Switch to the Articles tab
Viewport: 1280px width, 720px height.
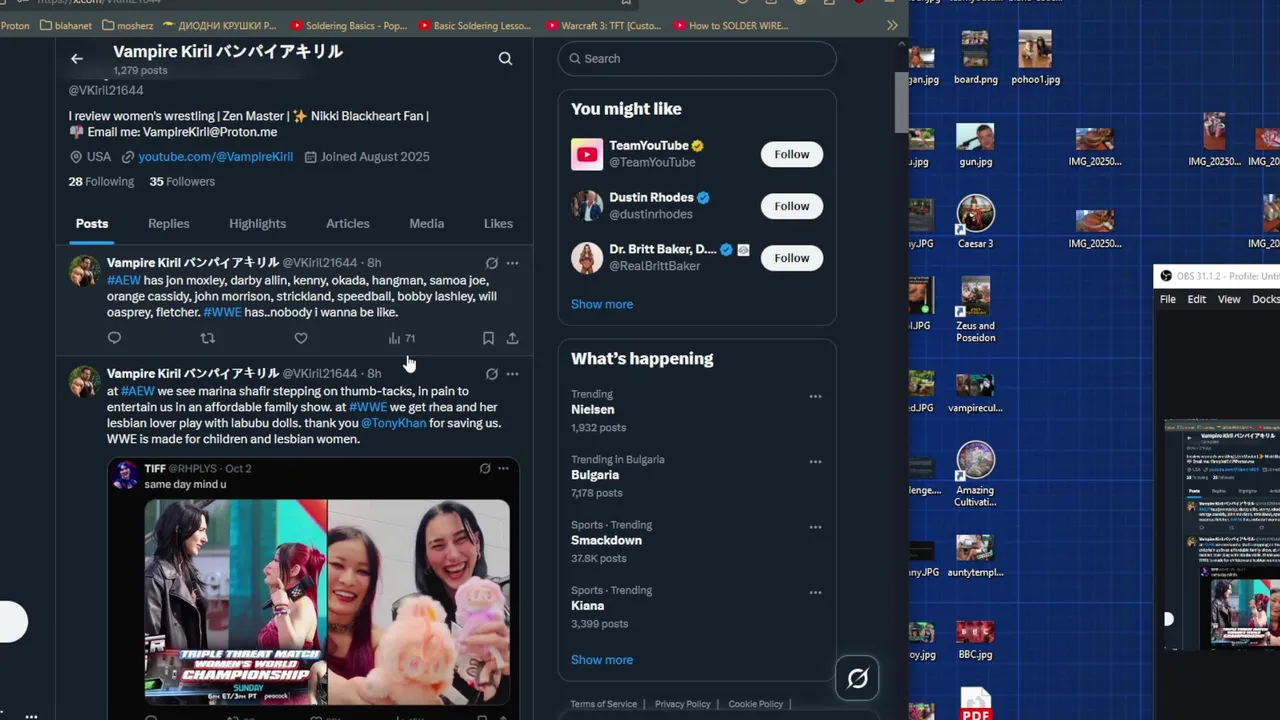click(x=348, y=224)
